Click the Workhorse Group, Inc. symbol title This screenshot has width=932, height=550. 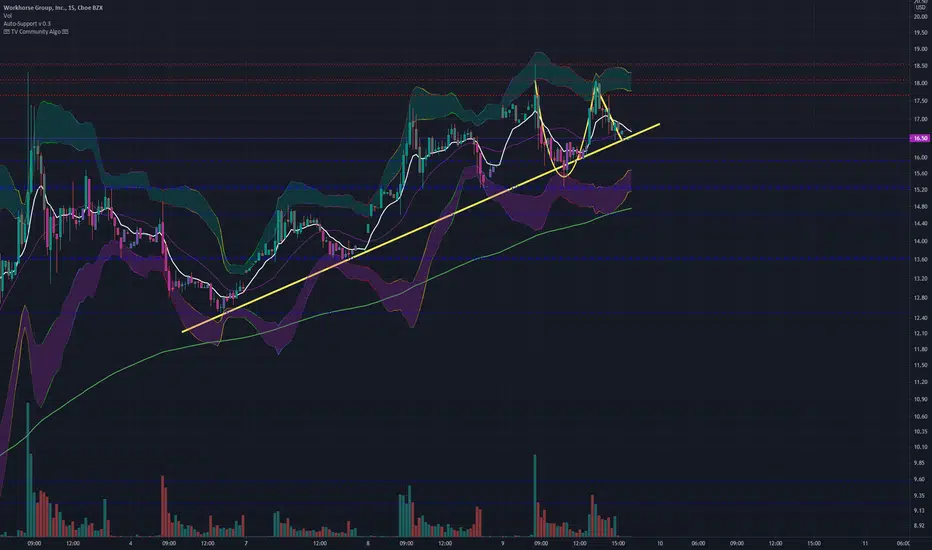53,8
